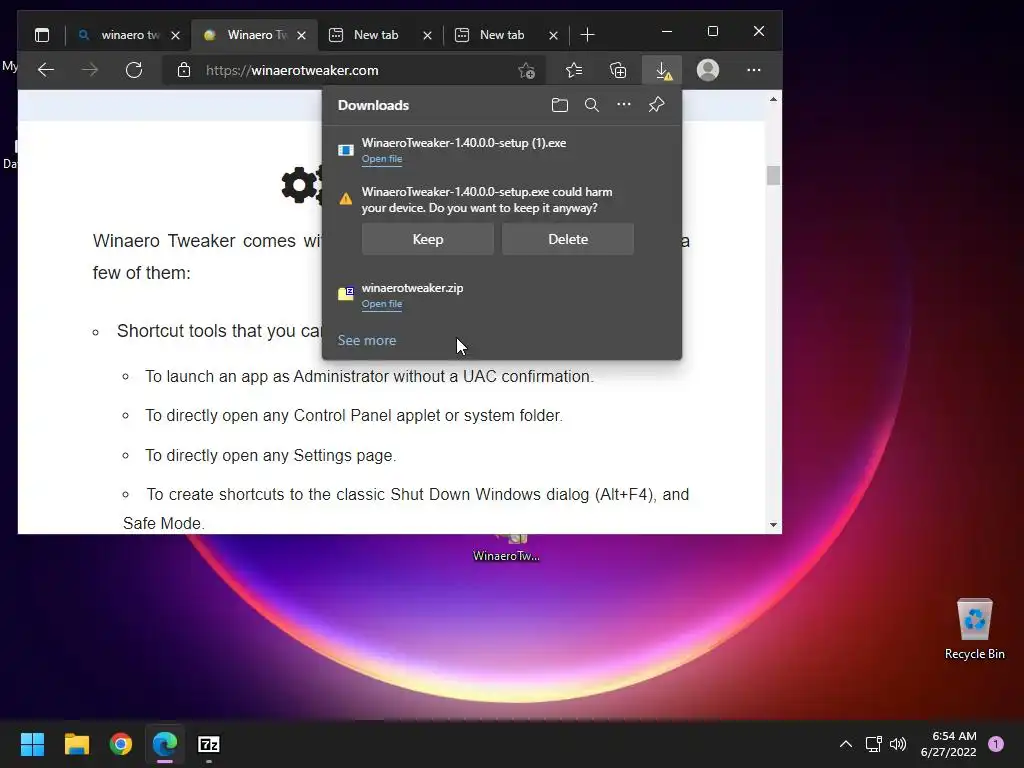Show hidden system tray icons

[x=846, y=744]
